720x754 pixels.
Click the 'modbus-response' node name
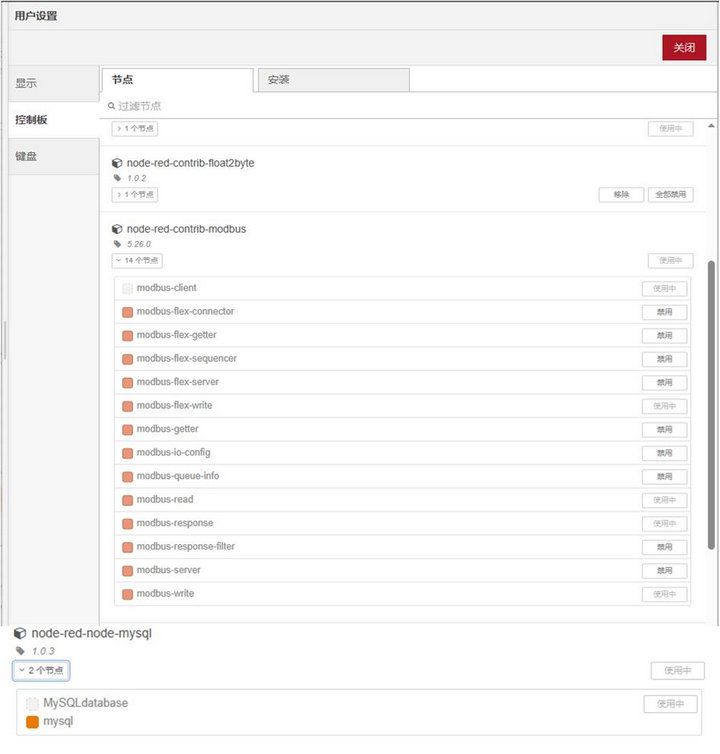click(x=175, y=523)
